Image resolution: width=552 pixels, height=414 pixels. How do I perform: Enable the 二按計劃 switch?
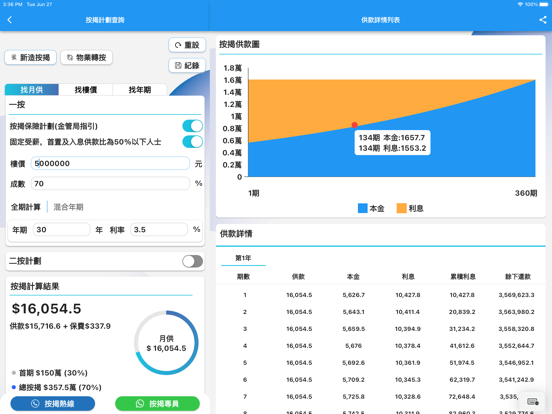(x=192, y=261)
